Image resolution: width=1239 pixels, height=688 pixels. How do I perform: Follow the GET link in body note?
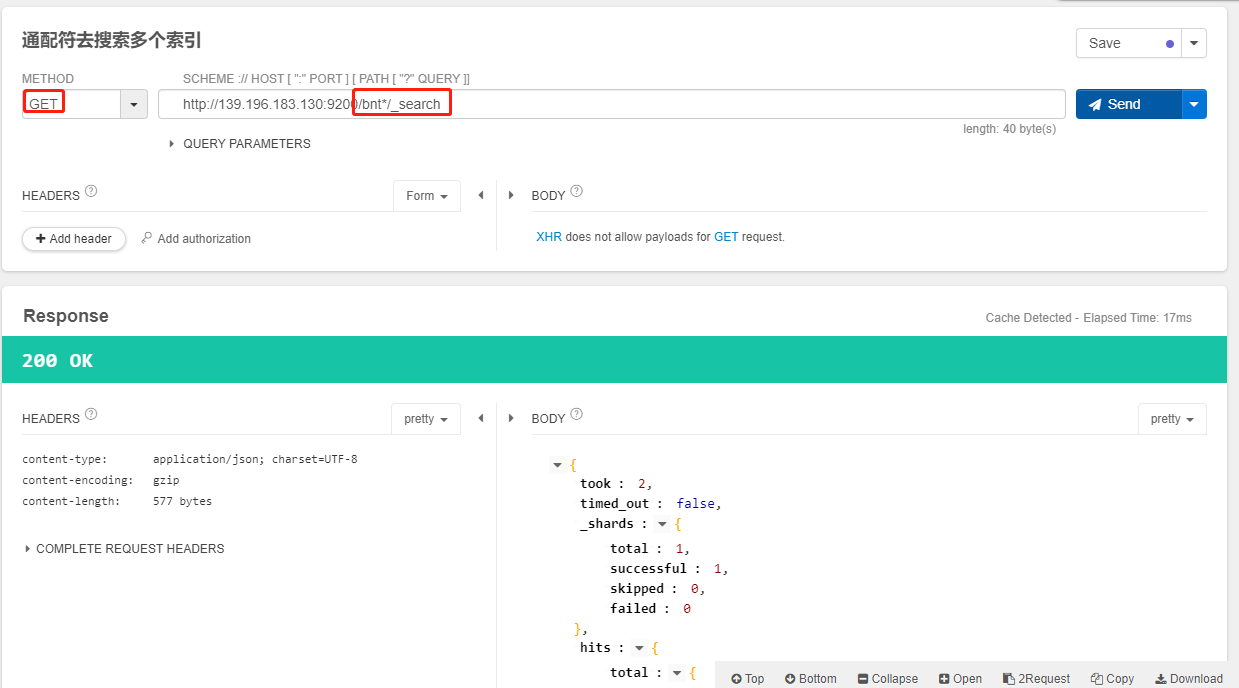726,237
